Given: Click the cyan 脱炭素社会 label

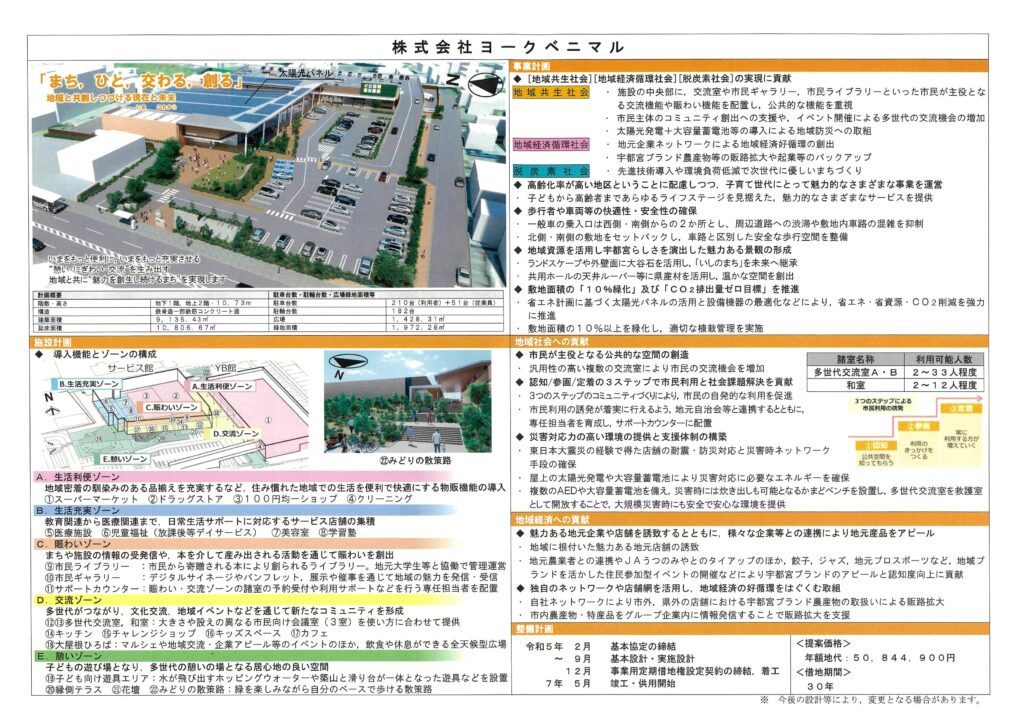Looking at the screenshot, I should [551, 171].
